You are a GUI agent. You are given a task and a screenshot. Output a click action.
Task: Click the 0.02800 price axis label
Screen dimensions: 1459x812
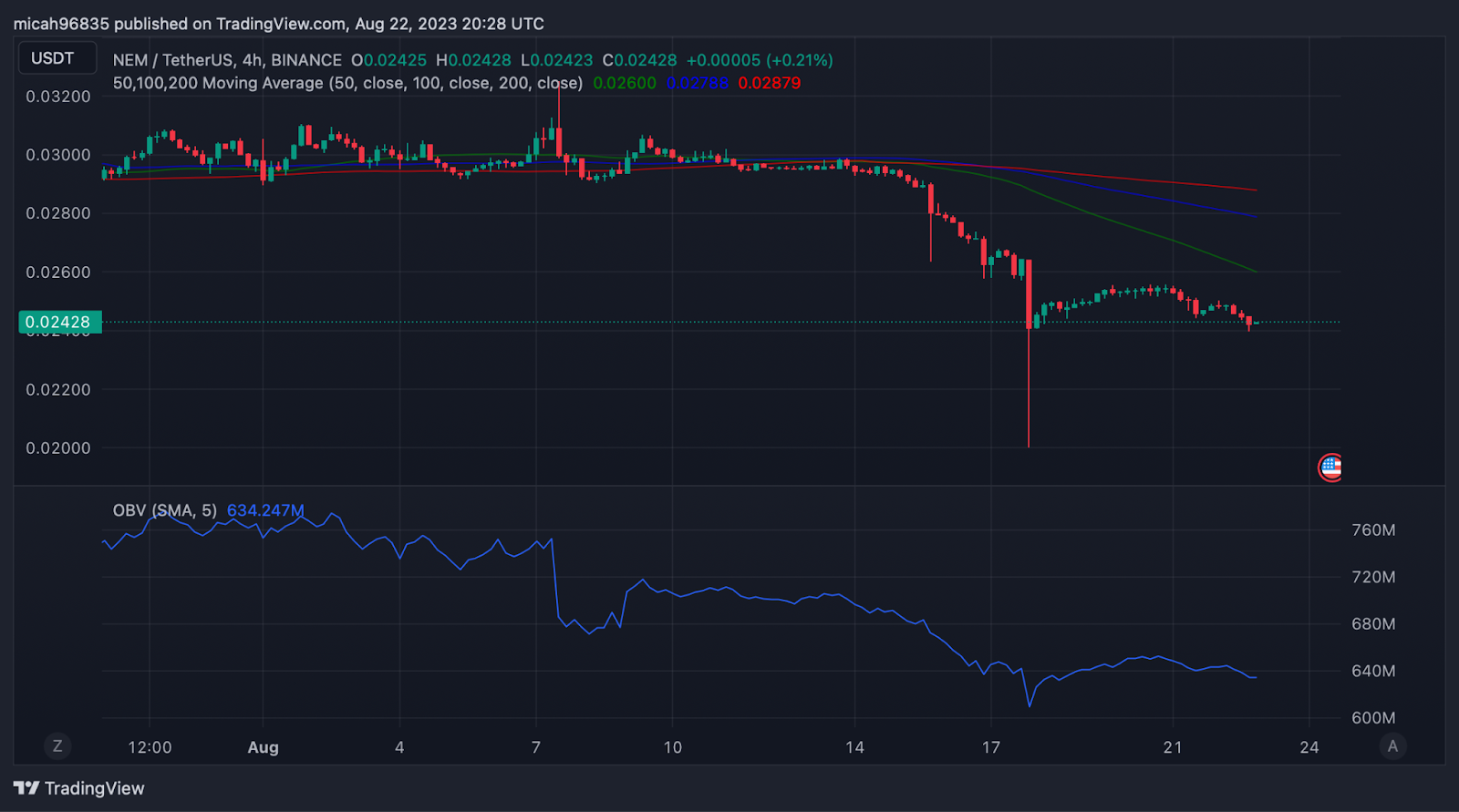(x=58, y=213)
